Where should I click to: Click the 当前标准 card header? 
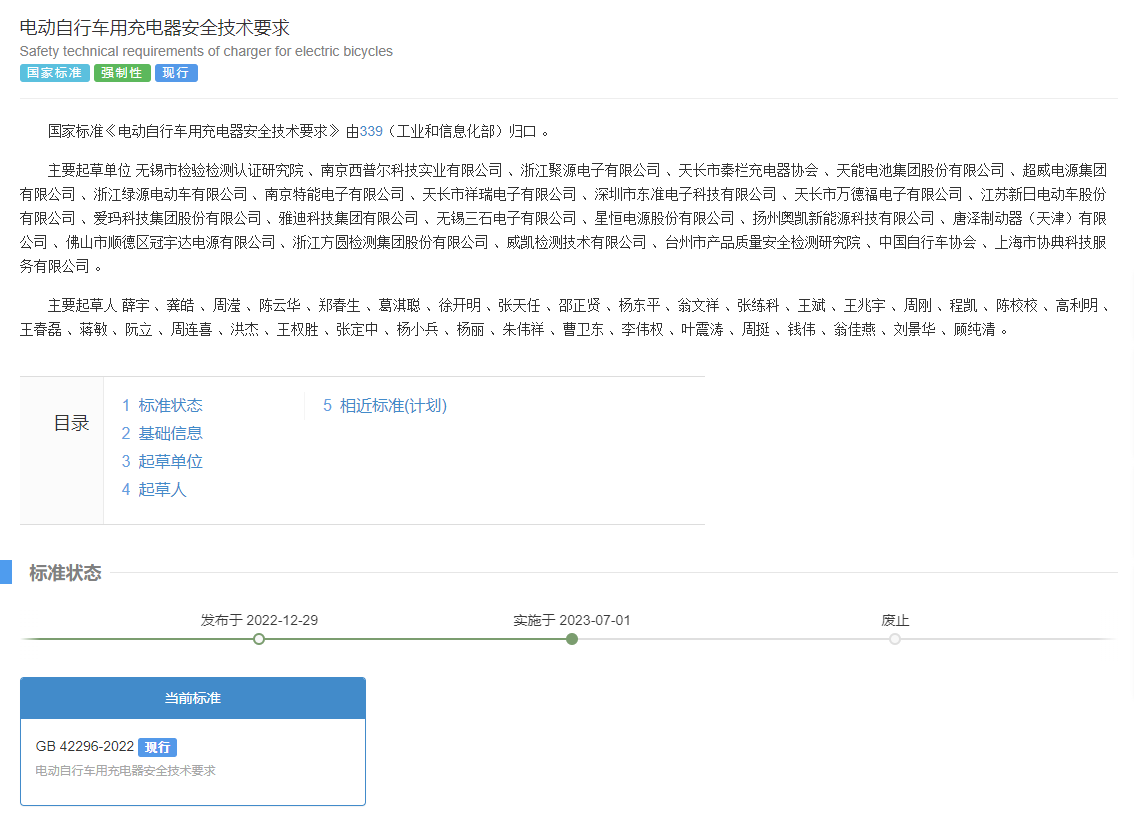193,698
